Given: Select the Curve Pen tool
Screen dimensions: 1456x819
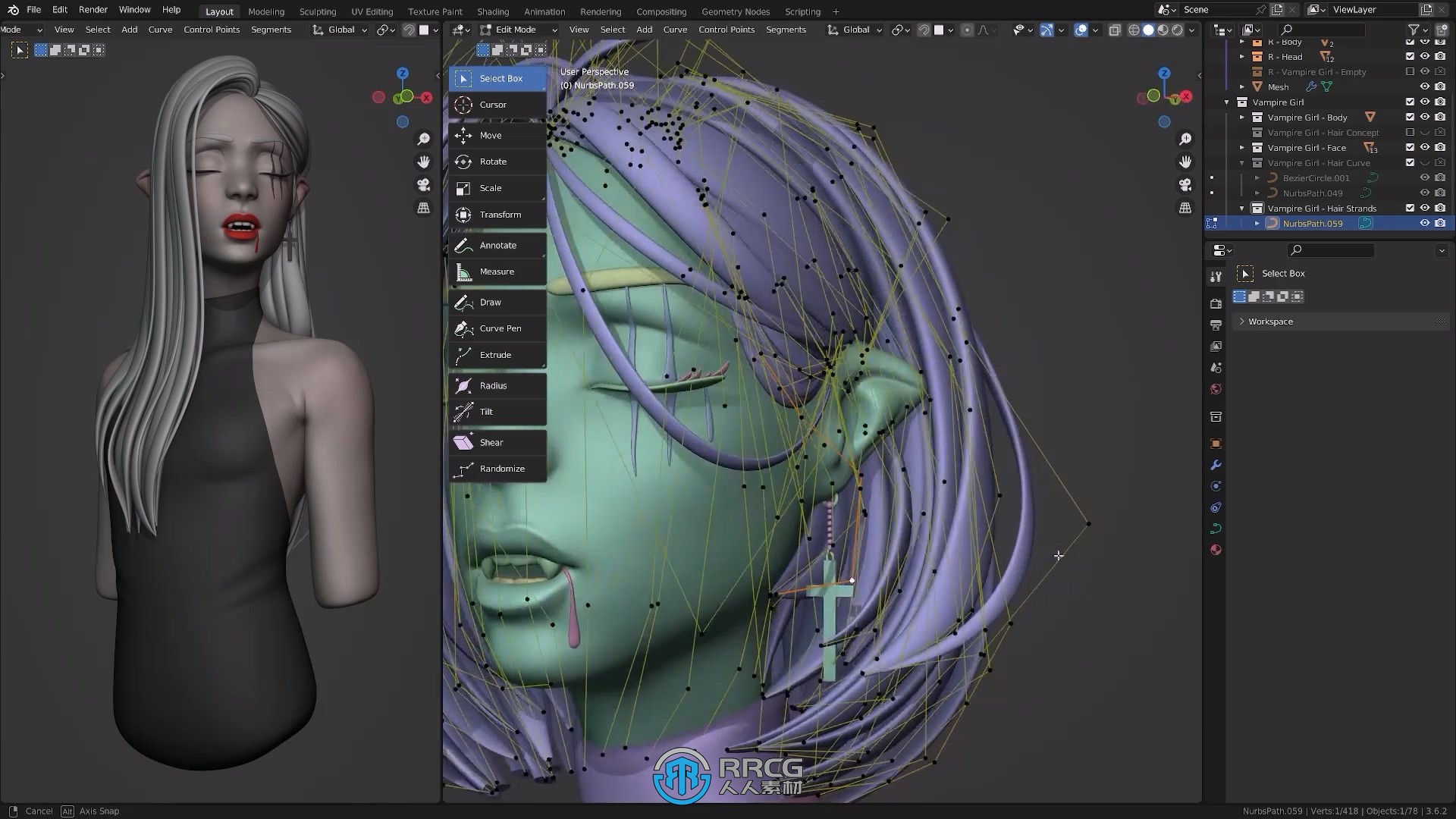Looking at the screenshot, I should coord(500,328).
